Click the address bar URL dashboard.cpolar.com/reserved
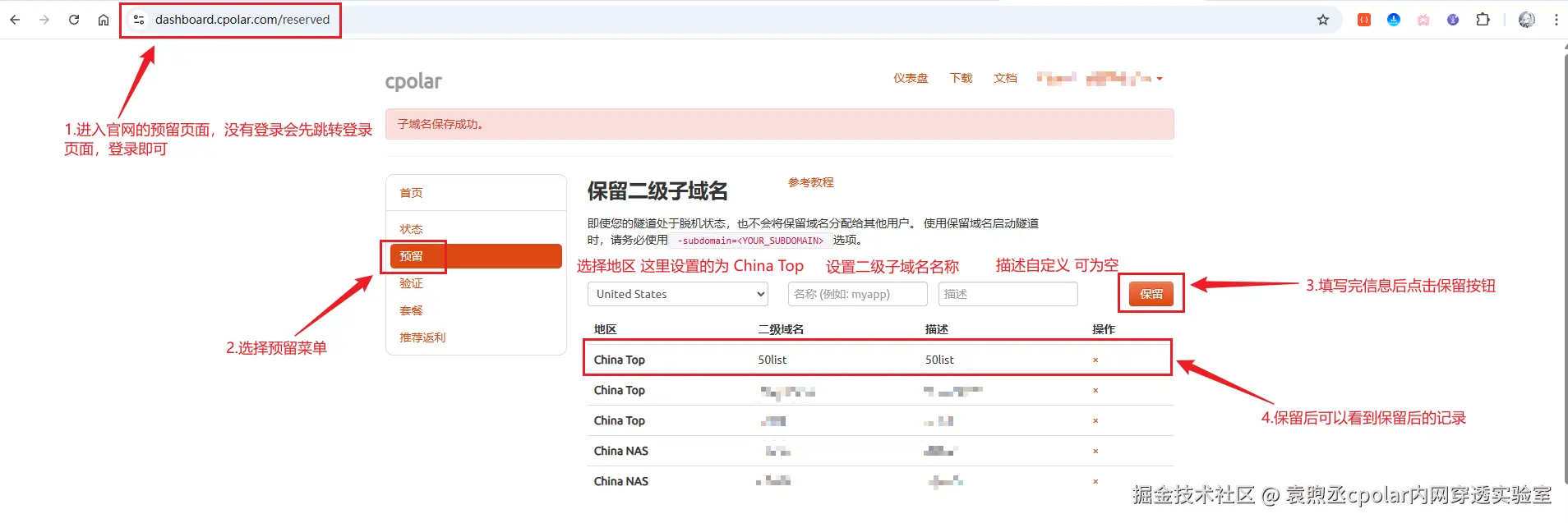This screenshot has width=1568, height=523. pos(242,20)
